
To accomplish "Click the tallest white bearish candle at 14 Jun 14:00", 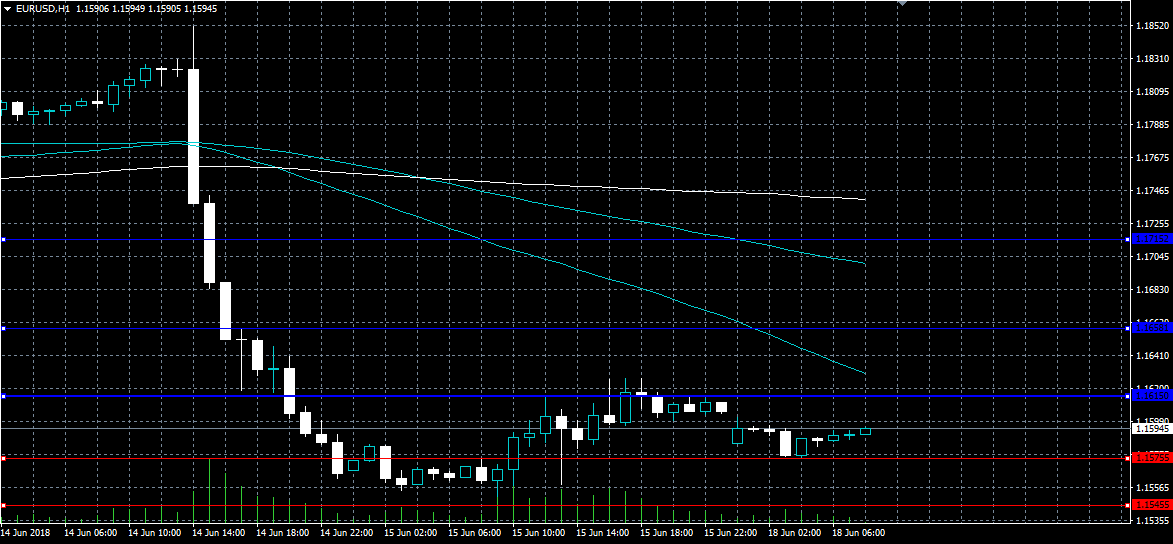I will pos(194,136).
